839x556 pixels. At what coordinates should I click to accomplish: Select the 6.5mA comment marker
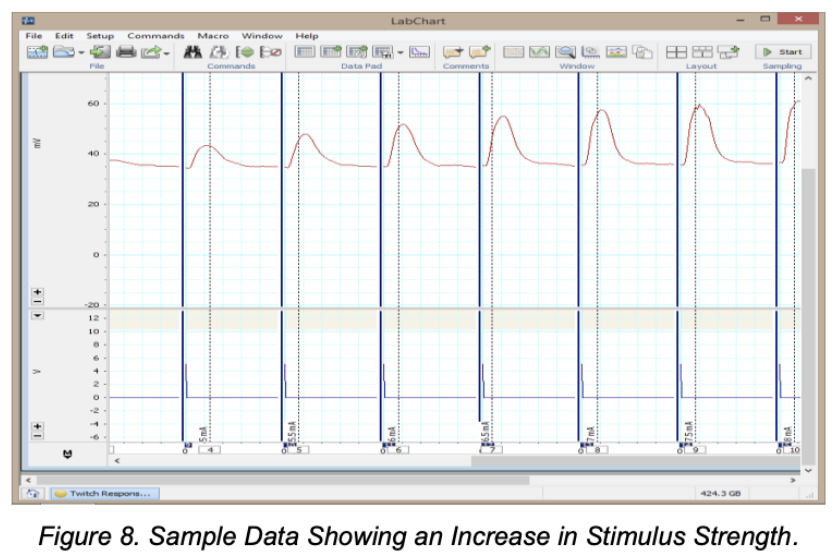[486, 432]
